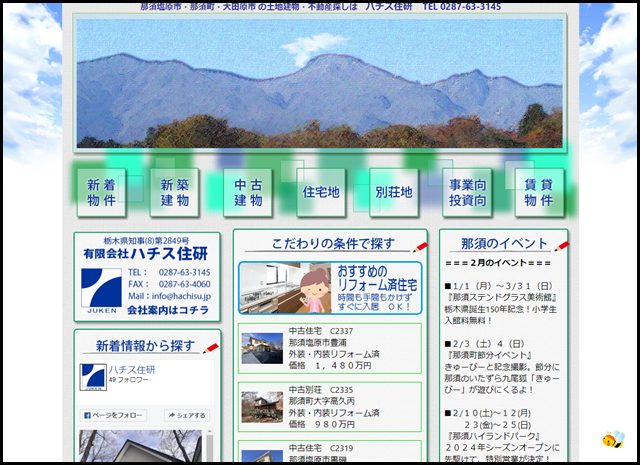Open the 住宅地 navigation tile

pos(321,192)
